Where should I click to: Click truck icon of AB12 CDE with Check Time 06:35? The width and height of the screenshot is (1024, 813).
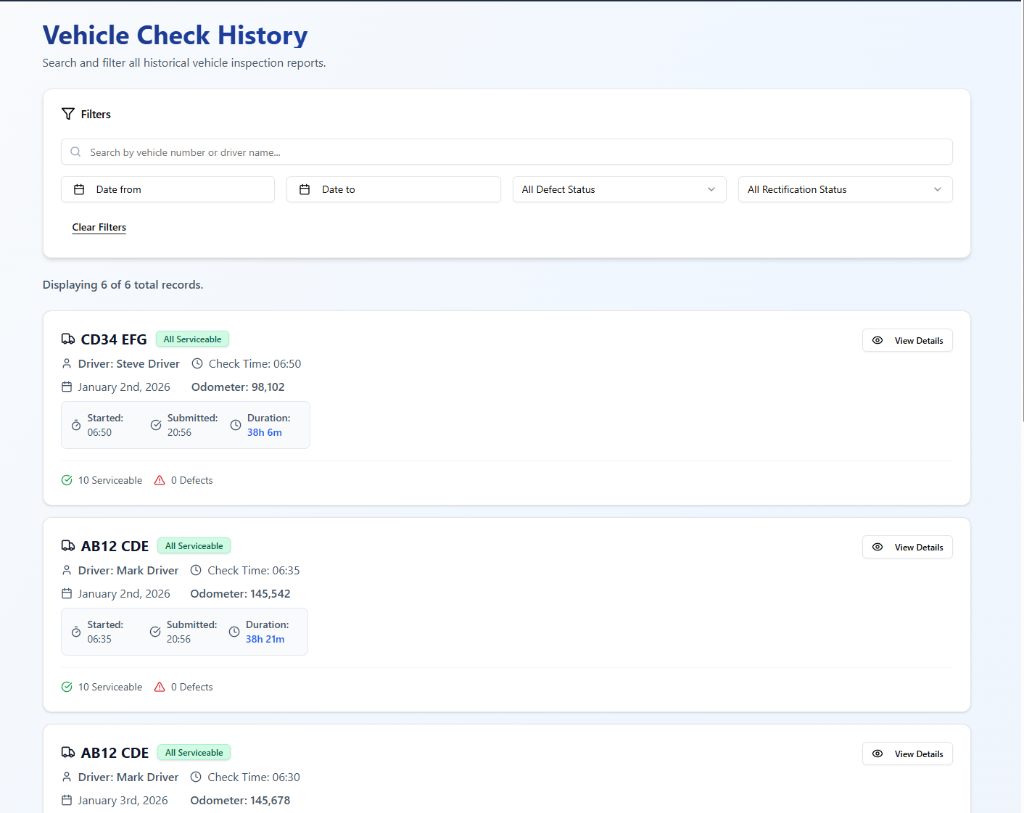(x=68, y=545)
